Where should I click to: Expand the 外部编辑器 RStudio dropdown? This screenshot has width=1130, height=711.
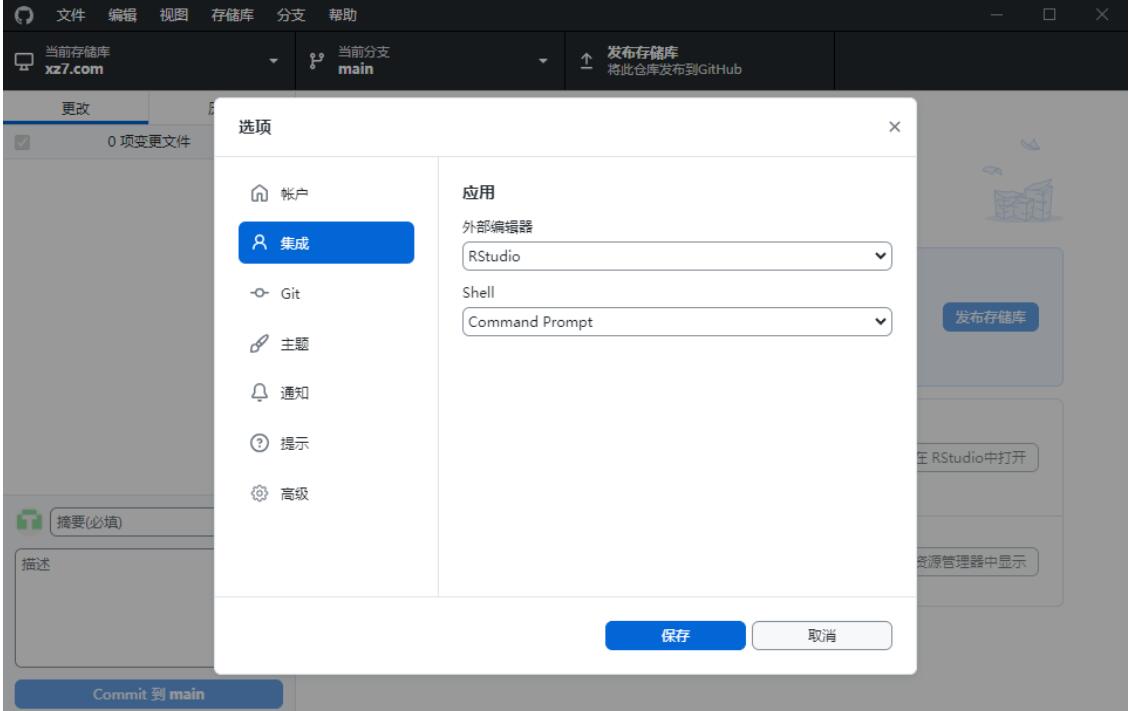(676, 256)
